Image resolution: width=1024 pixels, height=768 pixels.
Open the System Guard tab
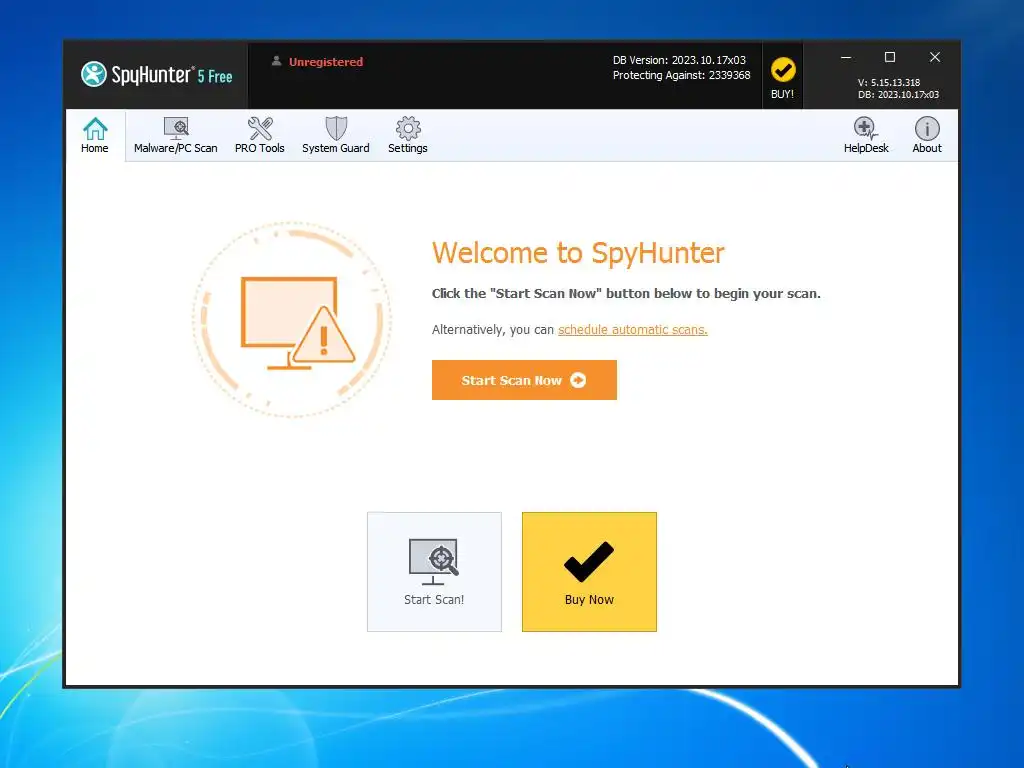point(336,135)
